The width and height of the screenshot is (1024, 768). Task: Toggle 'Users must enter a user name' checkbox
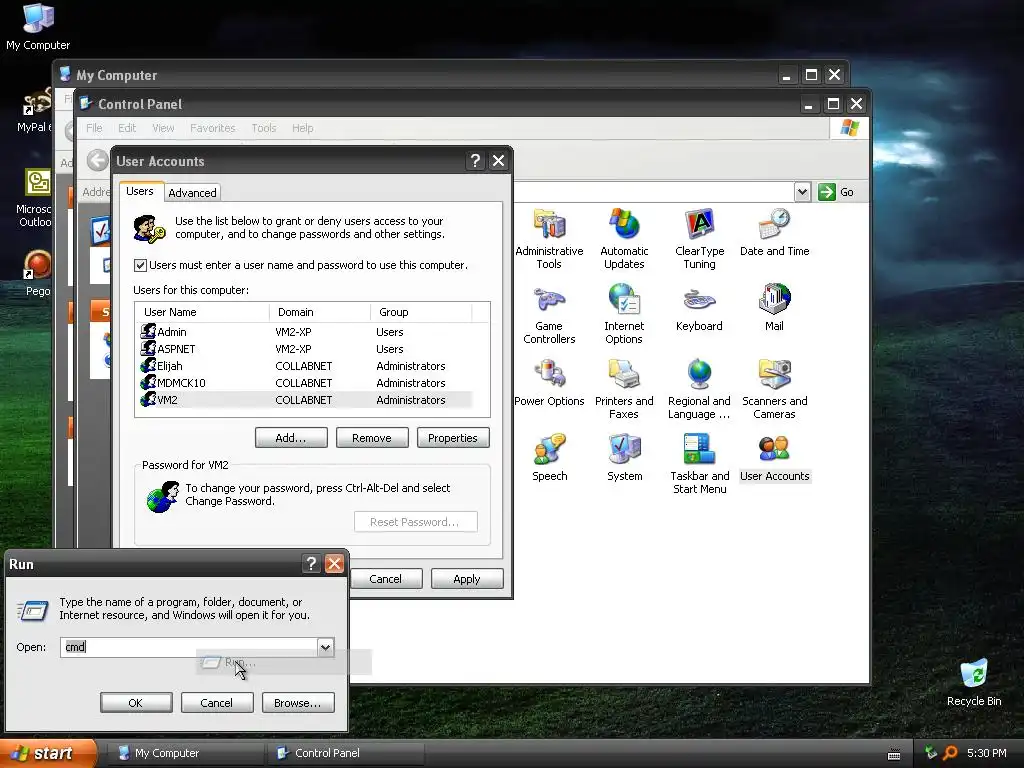coord(140,265)
